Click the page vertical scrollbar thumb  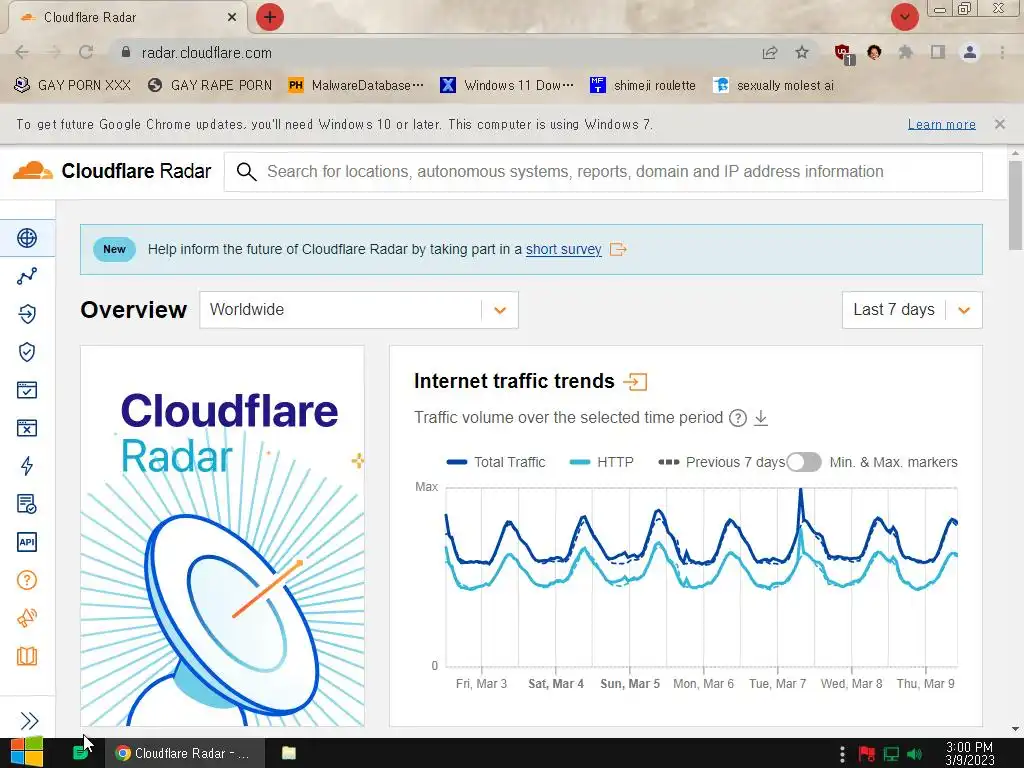[1015, 206]
